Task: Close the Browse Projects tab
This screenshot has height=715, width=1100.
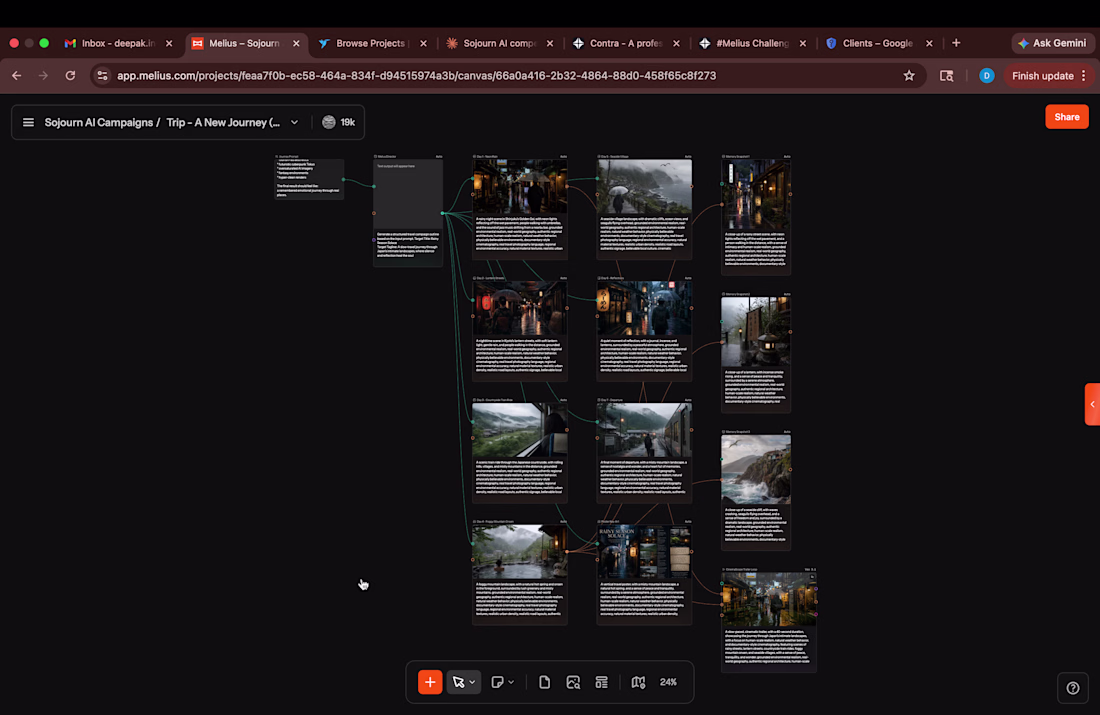Action: [423, 43]
